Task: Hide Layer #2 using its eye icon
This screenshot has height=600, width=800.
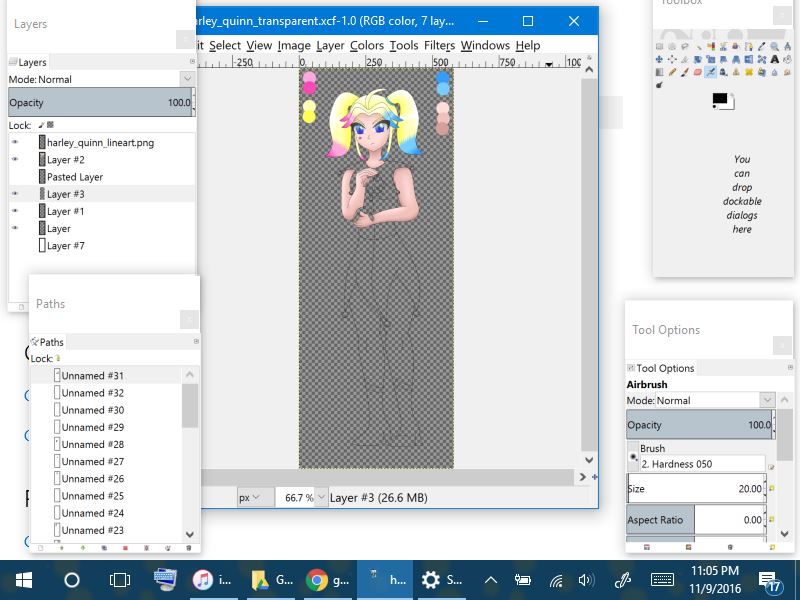Action: click(x=15, y=160)
